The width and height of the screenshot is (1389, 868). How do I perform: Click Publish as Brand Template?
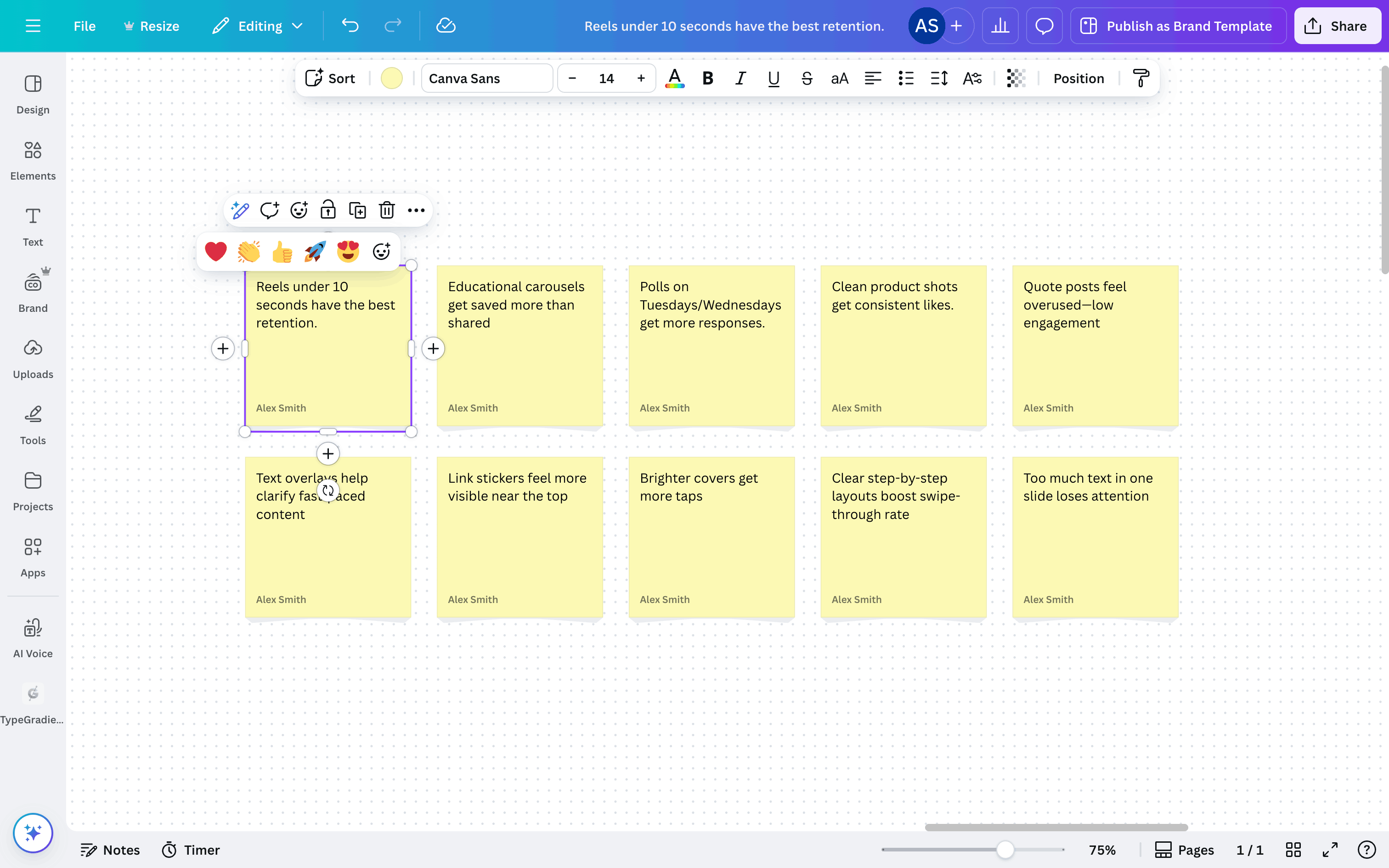point(1178,26)
